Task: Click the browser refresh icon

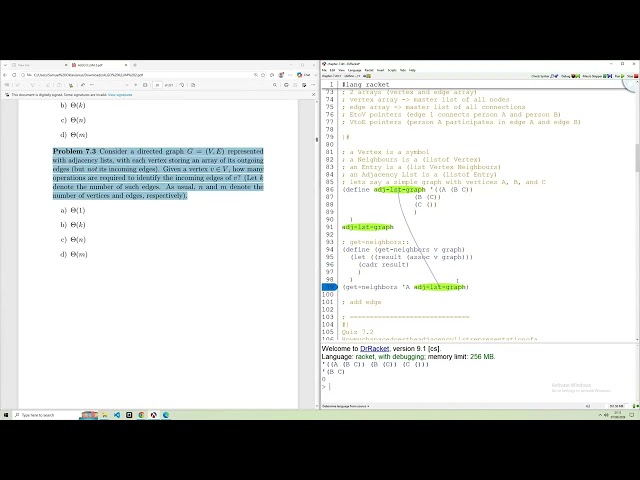Action: pos(14,75)
